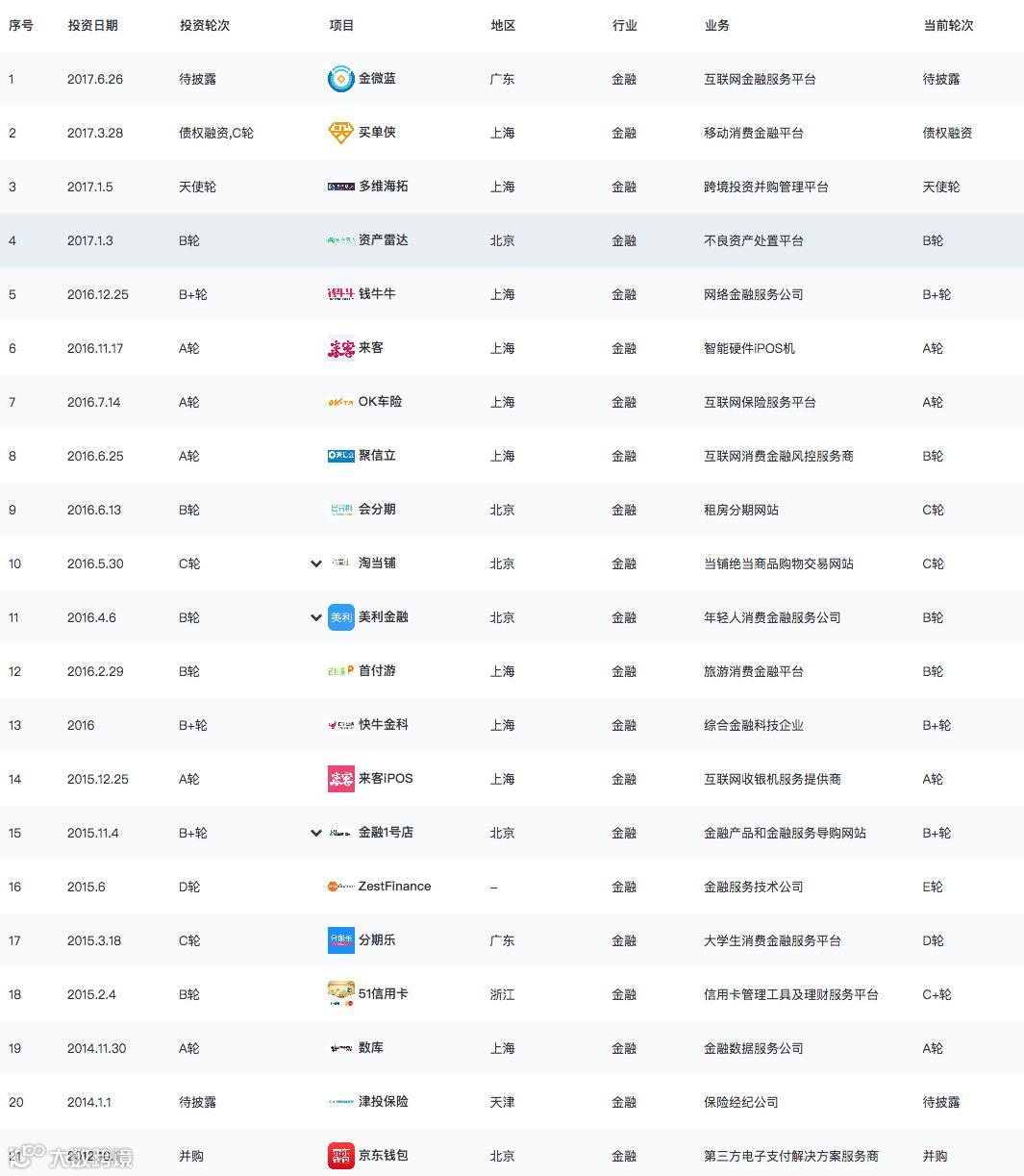1024x1176 pixels.
Task: Click the OK车险 logo icon
Action: click(x=341, y=402)
